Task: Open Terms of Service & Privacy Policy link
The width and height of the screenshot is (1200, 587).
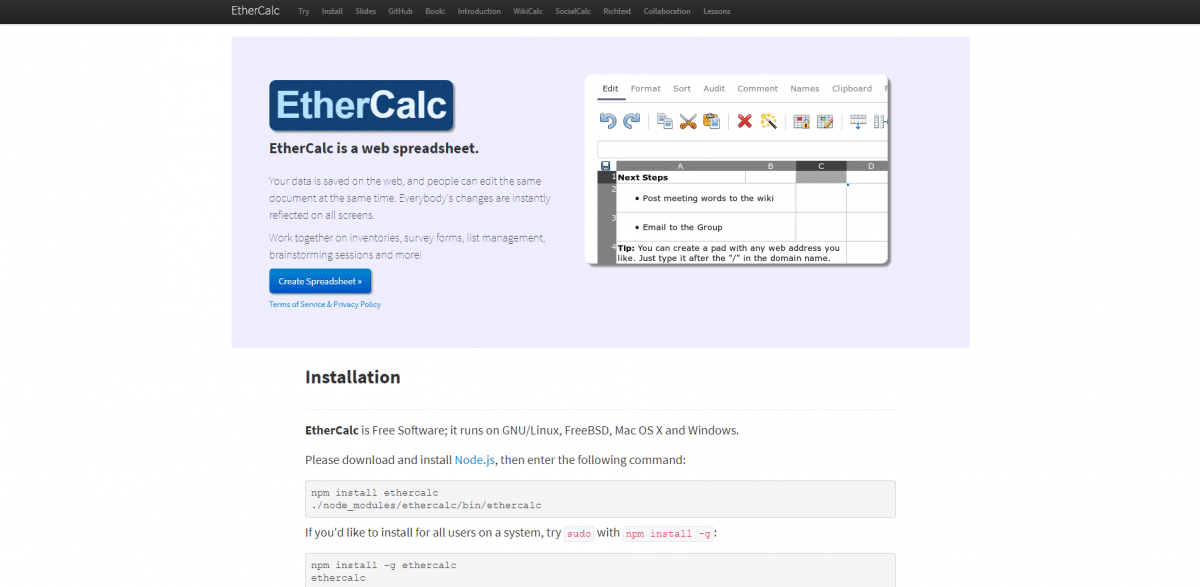Action: point(325,305)
